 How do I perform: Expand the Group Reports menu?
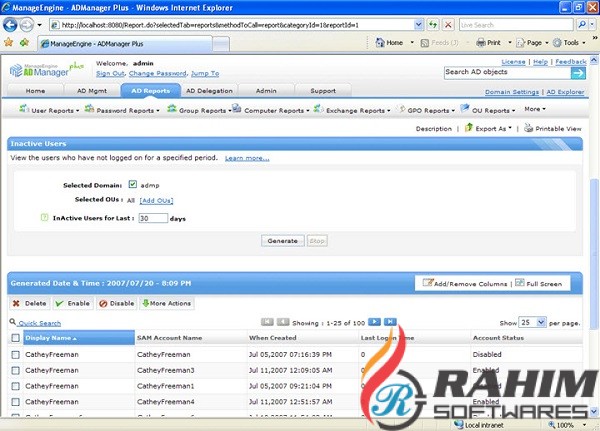point(199,110)
